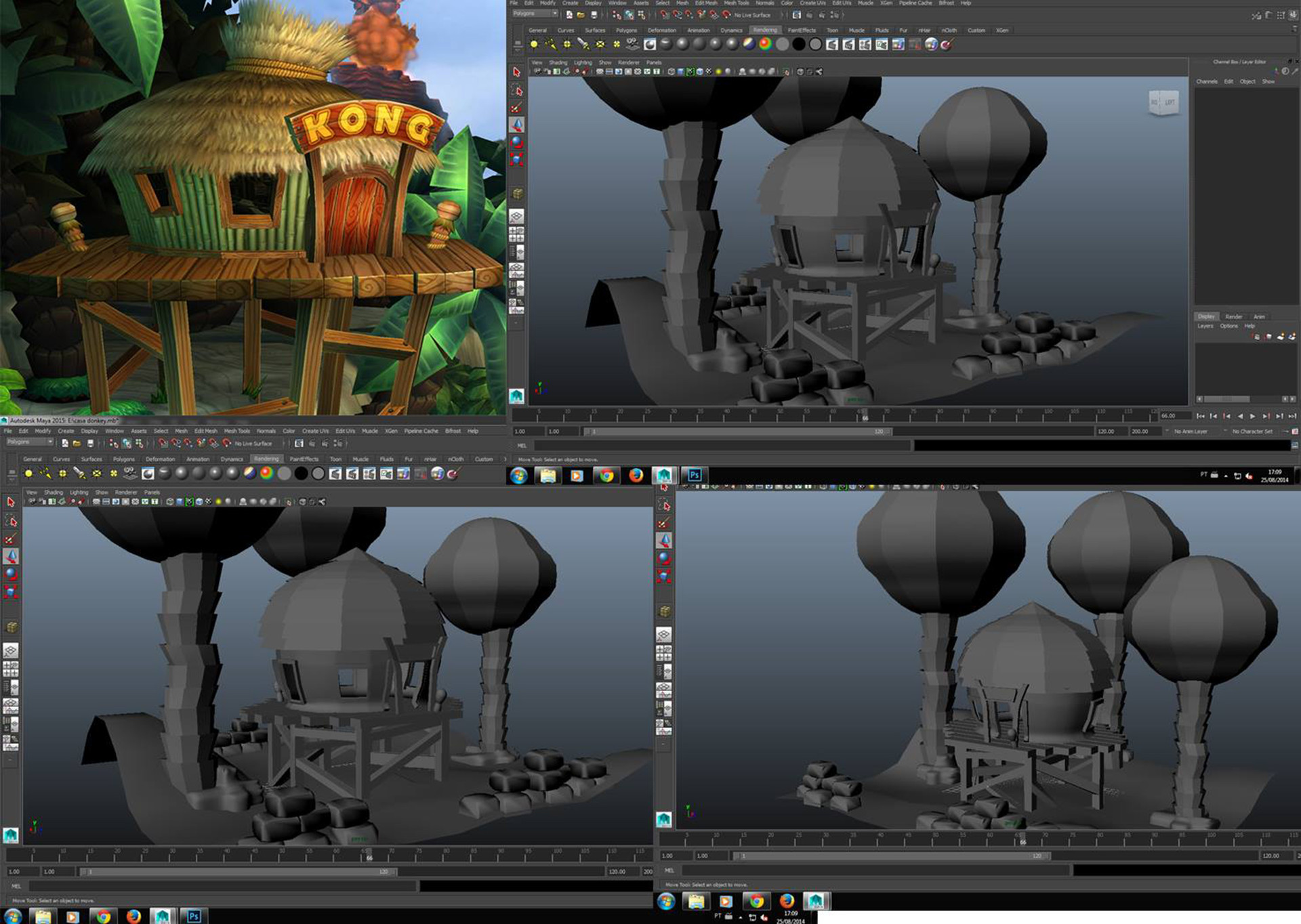Viewport: 1301px width, 924px height.
Task: Switch to Anim tab in Layer Editor
Action: point(1258,317)
